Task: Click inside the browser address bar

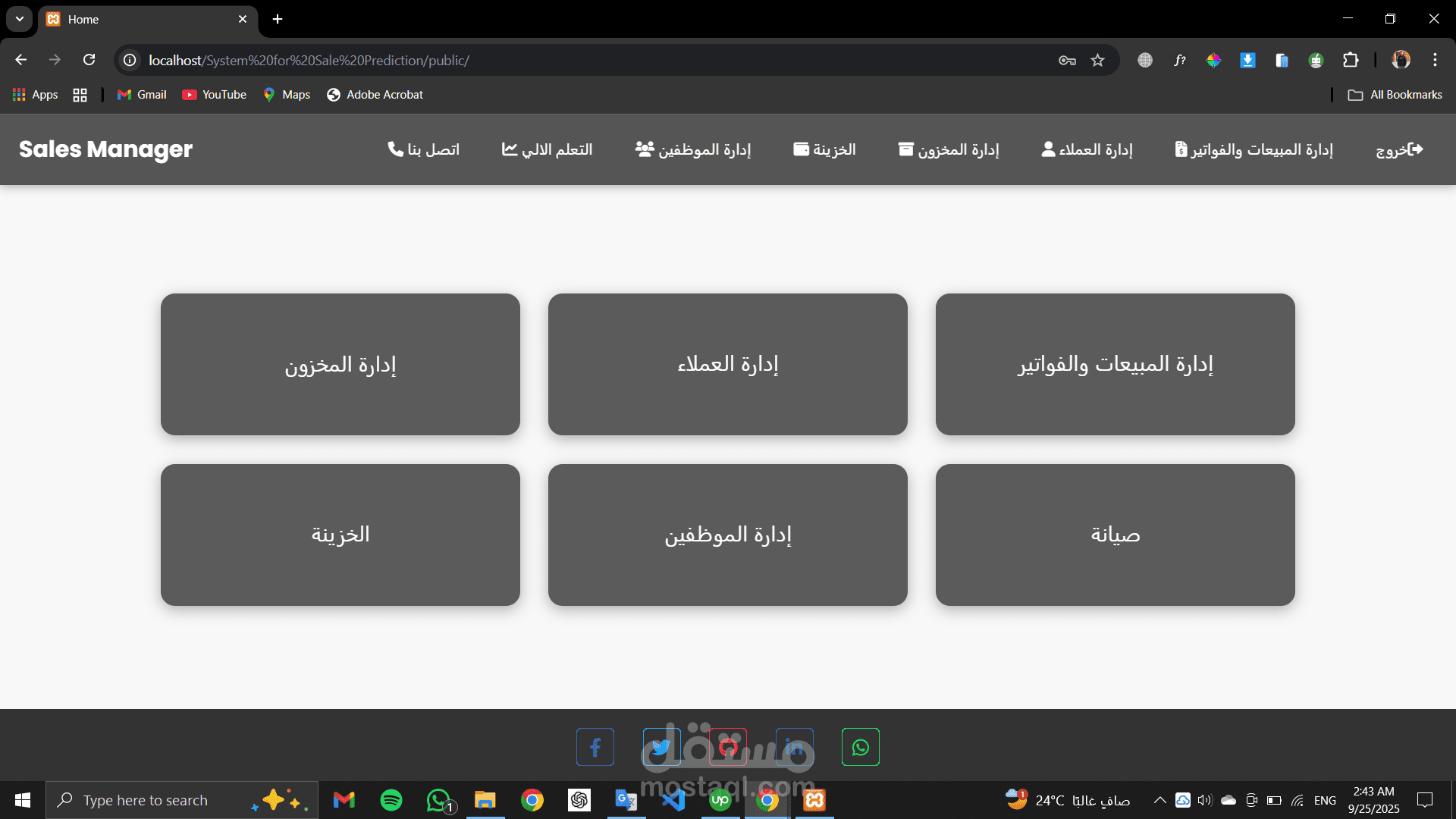Action: click(x=531, y=60)
